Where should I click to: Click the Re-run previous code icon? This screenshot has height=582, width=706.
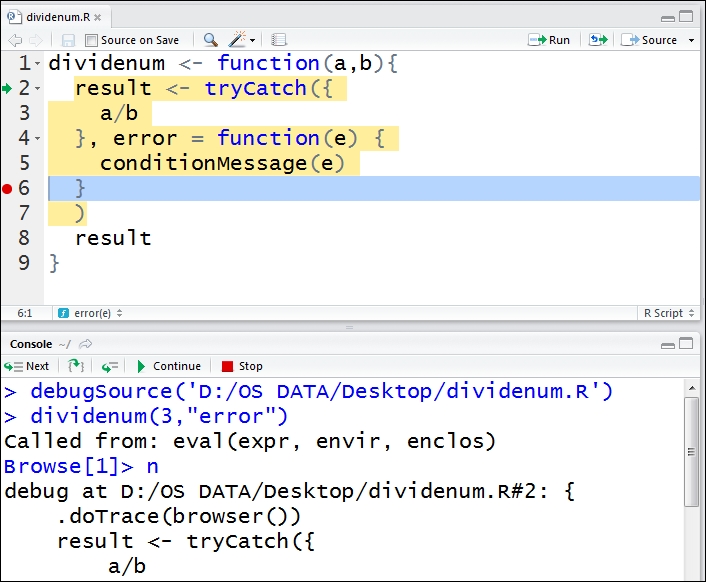[598, 40]
